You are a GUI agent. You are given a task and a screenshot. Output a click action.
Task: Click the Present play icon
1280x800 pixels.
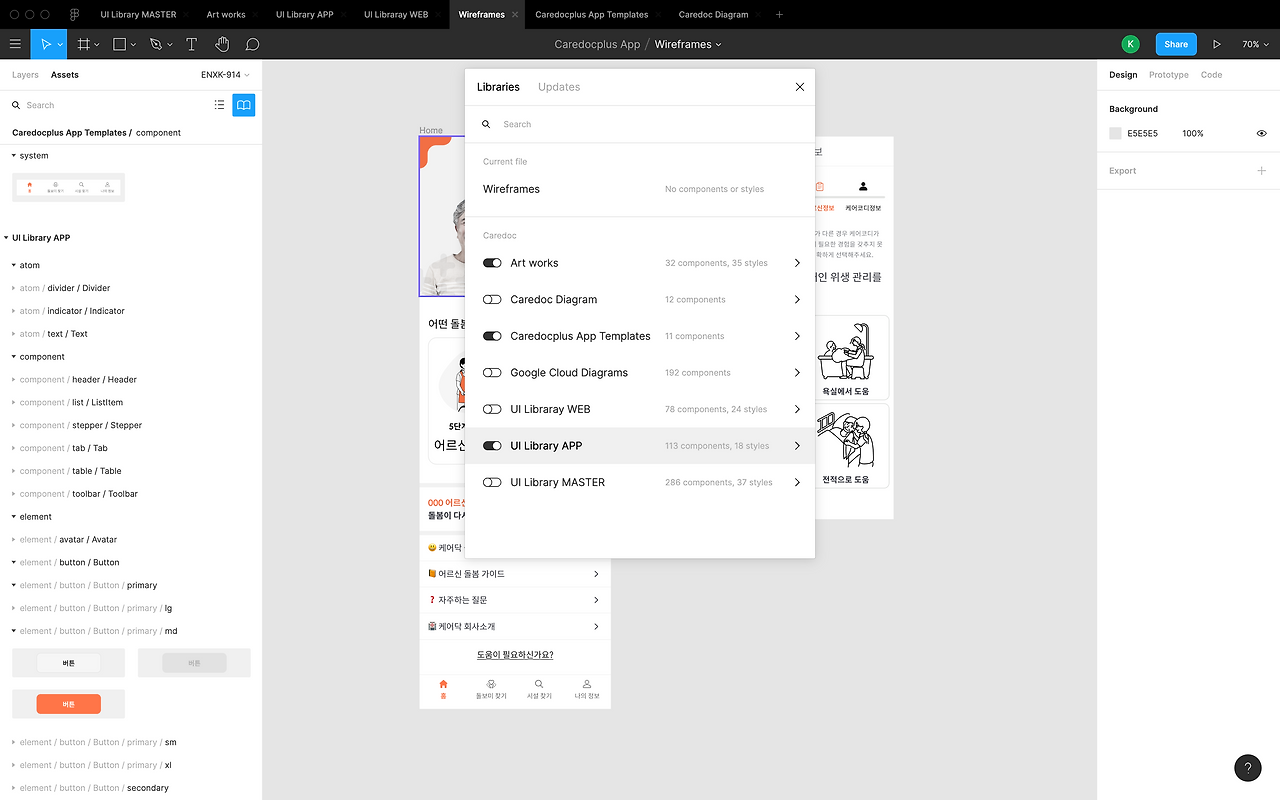(x=1217, y=44)
